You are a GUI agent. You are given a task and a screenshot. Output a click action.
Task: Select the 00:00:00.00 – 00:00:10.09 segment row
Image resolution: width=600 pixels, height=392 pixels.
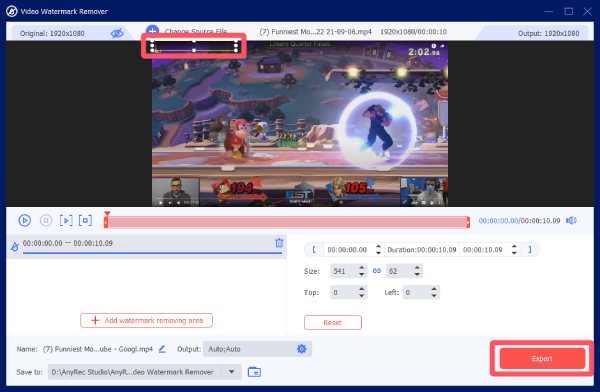tap(147, 246)
